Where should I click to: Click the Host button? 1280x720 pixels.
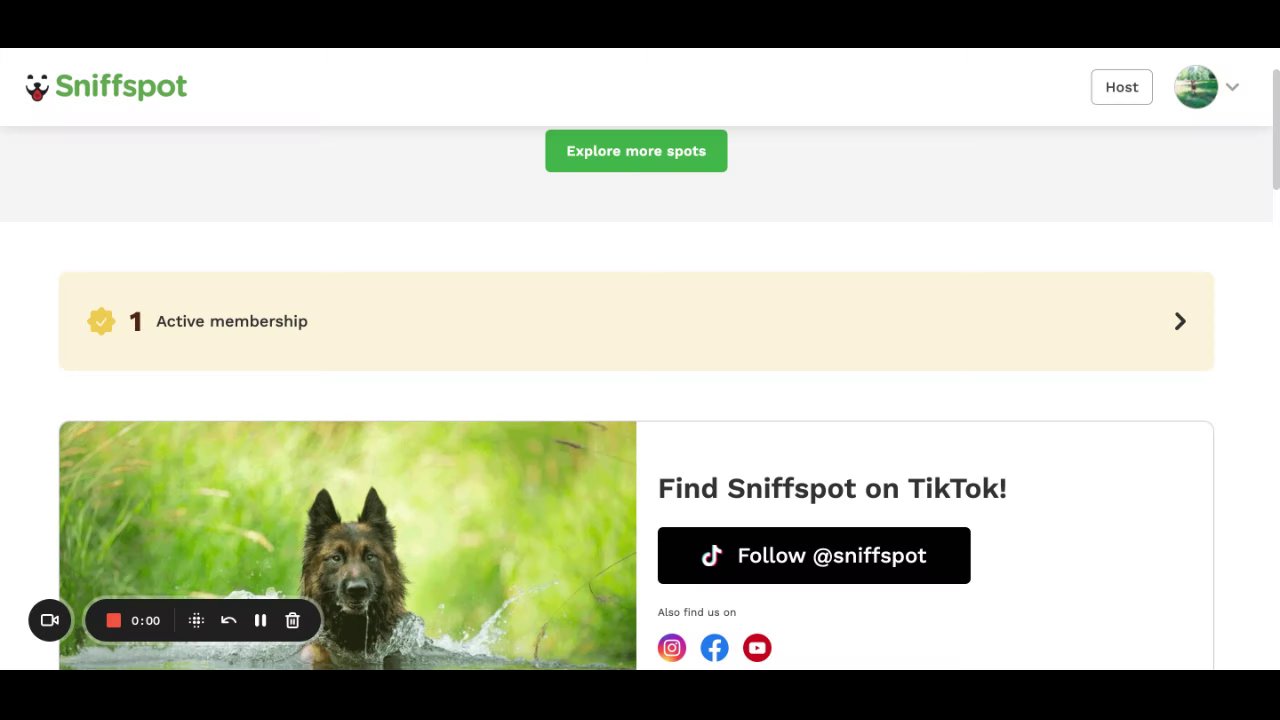click(1122, 87)
